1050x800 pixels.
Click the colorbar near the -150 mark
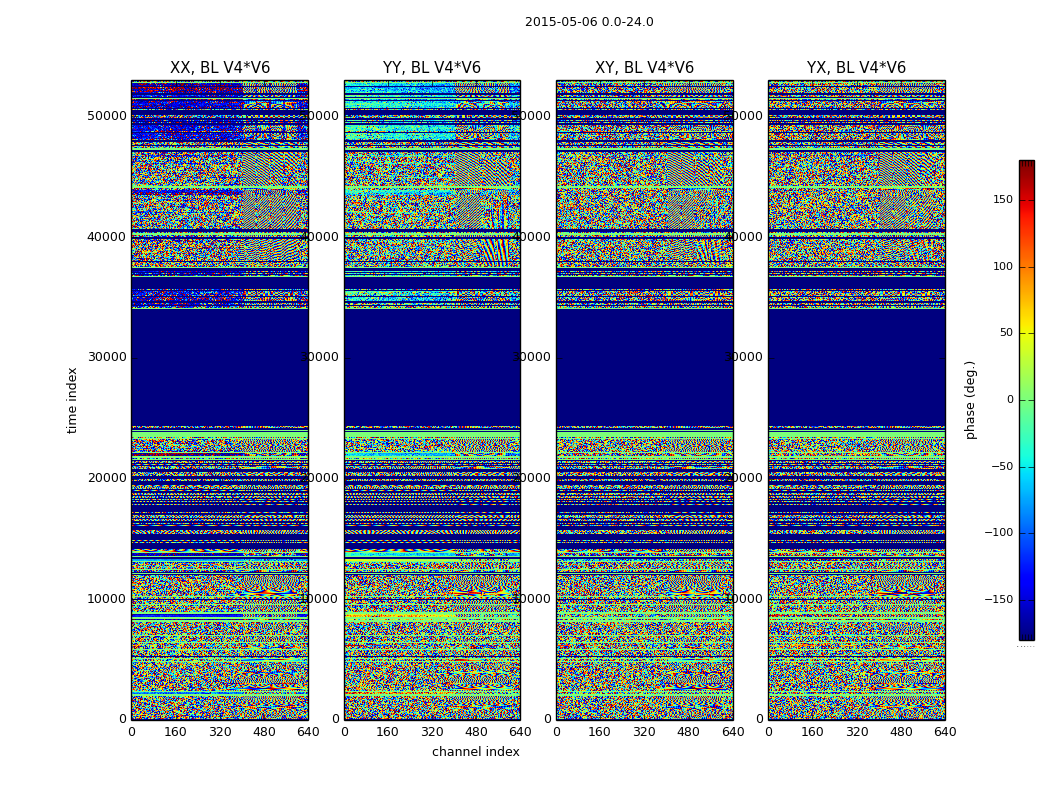[1027, 599]
